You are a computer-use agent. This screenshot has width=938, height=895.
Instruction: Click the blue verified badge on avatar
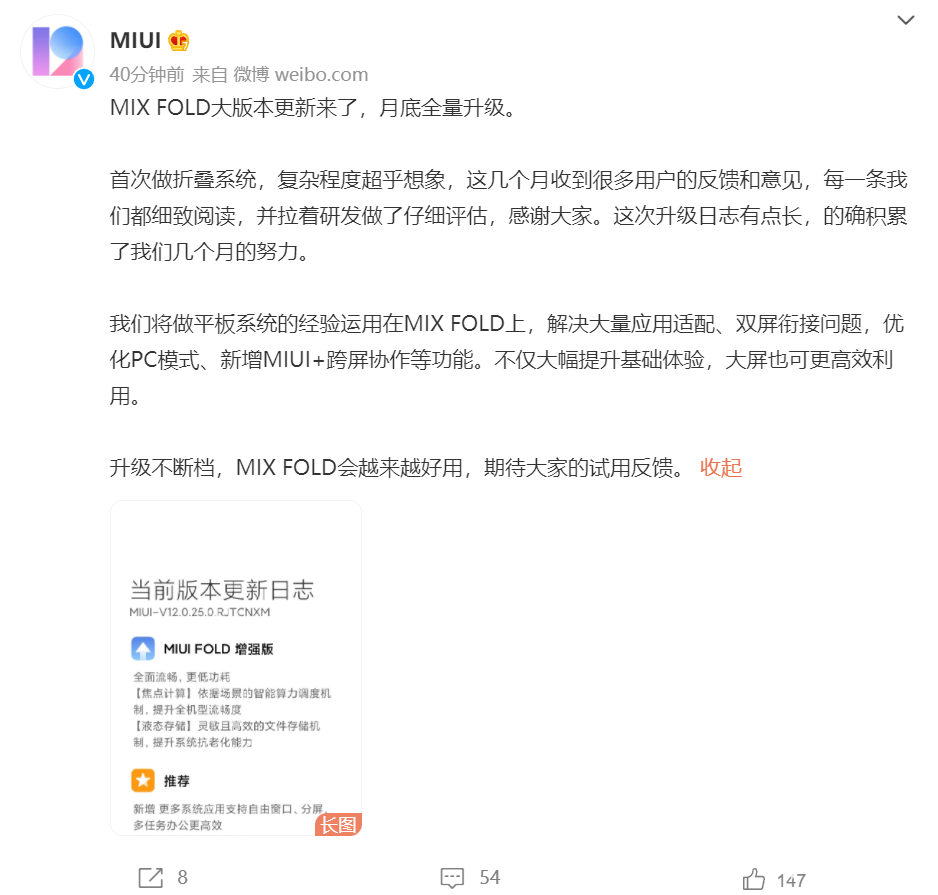point(84,79)
